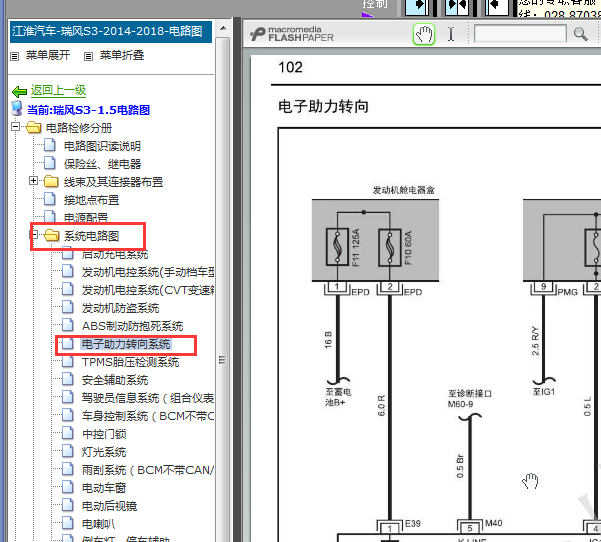Click the E39 connector label
Image resolution: width=601 pixels, height=542 pixels.
tap(413, 524)
